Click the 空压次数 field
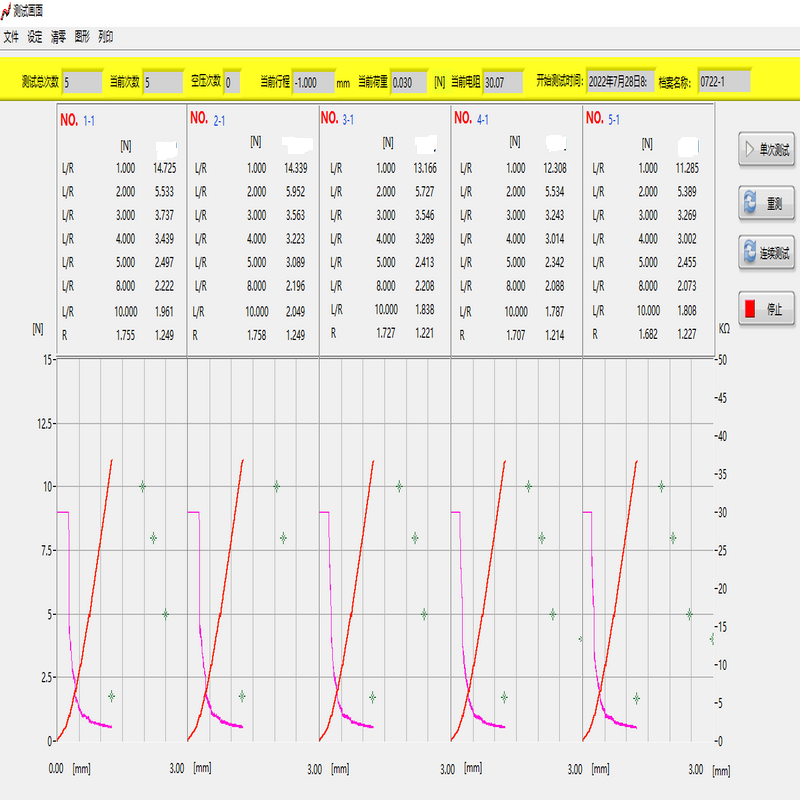The height and width of the screenshot is (800, 800). pyautogui.click(x=232, y=82)
